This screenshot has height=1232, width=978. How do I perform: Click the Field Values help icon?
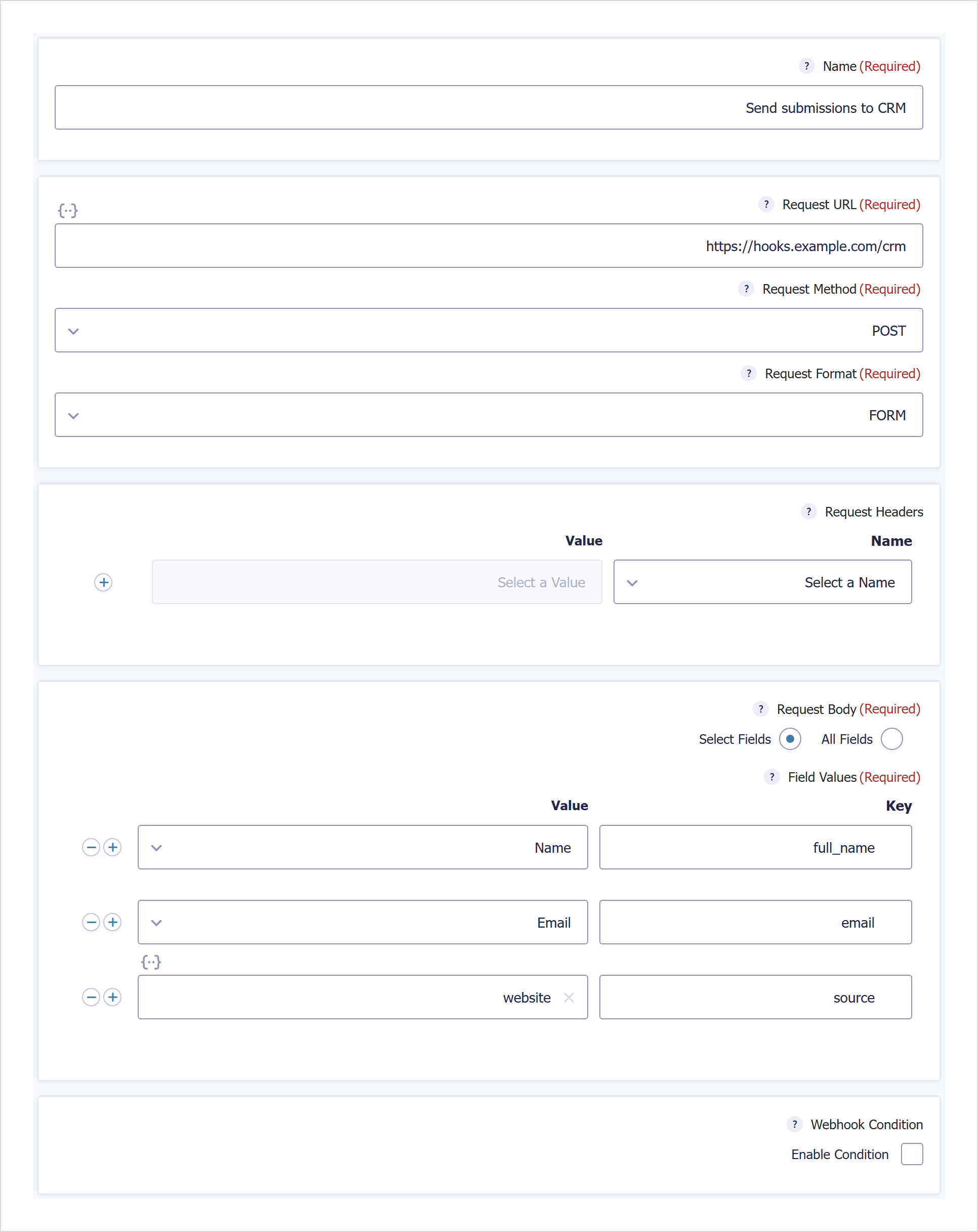click(x=772, y=777)
